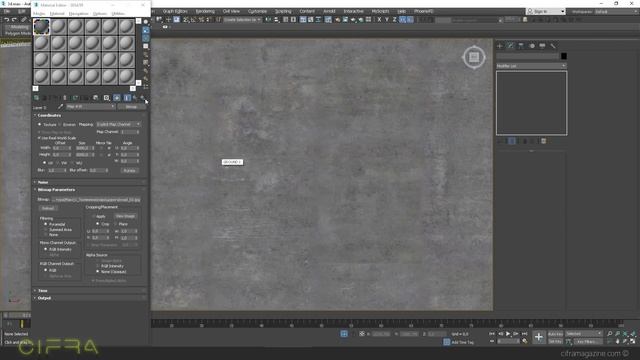Toggle Use Real-World Scale checkbox
The height and width of the screenshot is (360, 640).
(40, 138)
